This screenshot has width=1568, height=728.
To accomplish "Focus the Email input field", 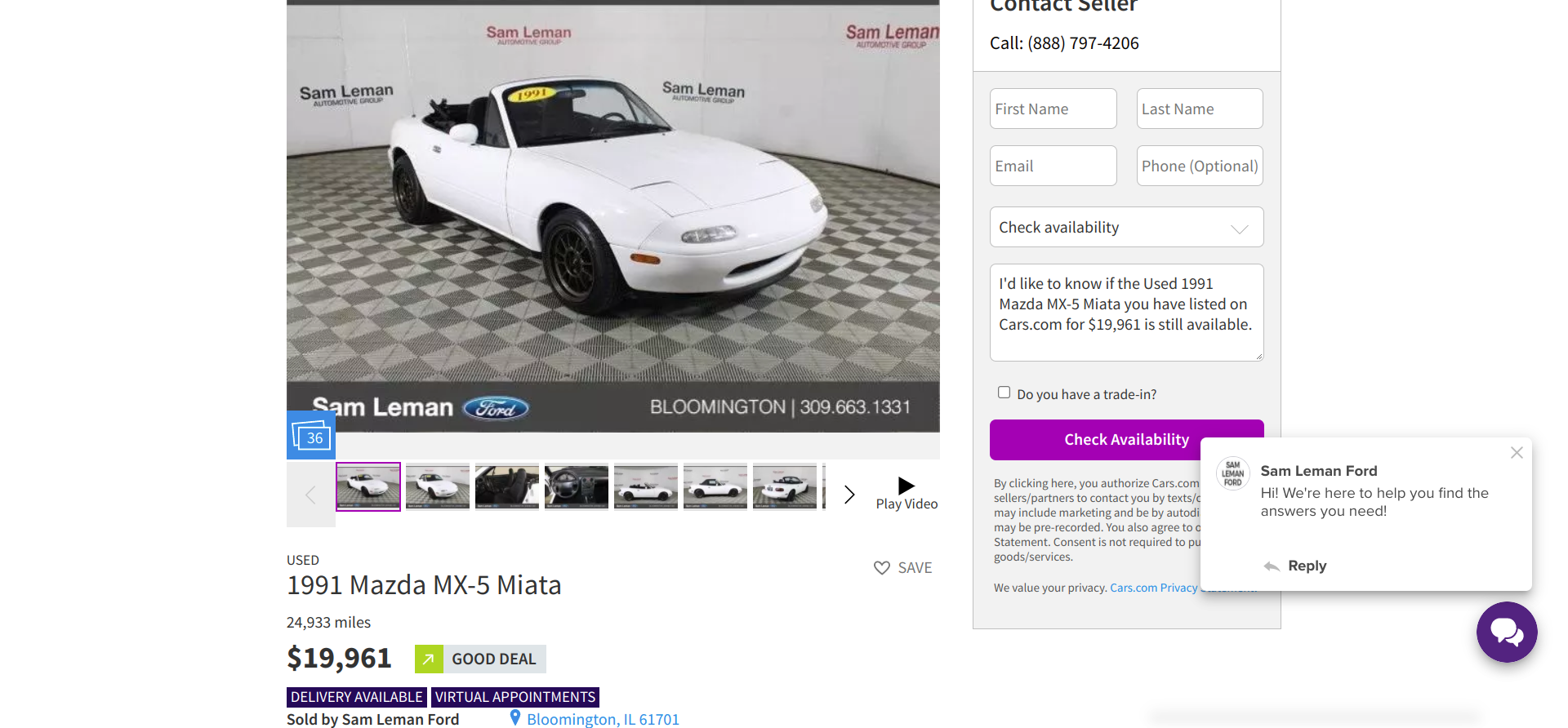I will (1053, 166).
